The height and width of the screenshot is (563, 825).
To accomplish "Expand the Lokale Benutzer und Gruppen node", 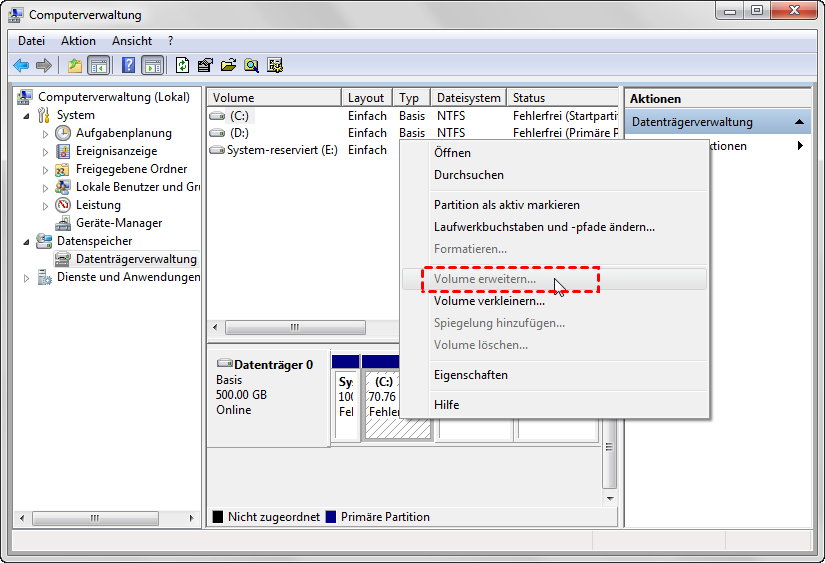I will (x=45, y=188).
